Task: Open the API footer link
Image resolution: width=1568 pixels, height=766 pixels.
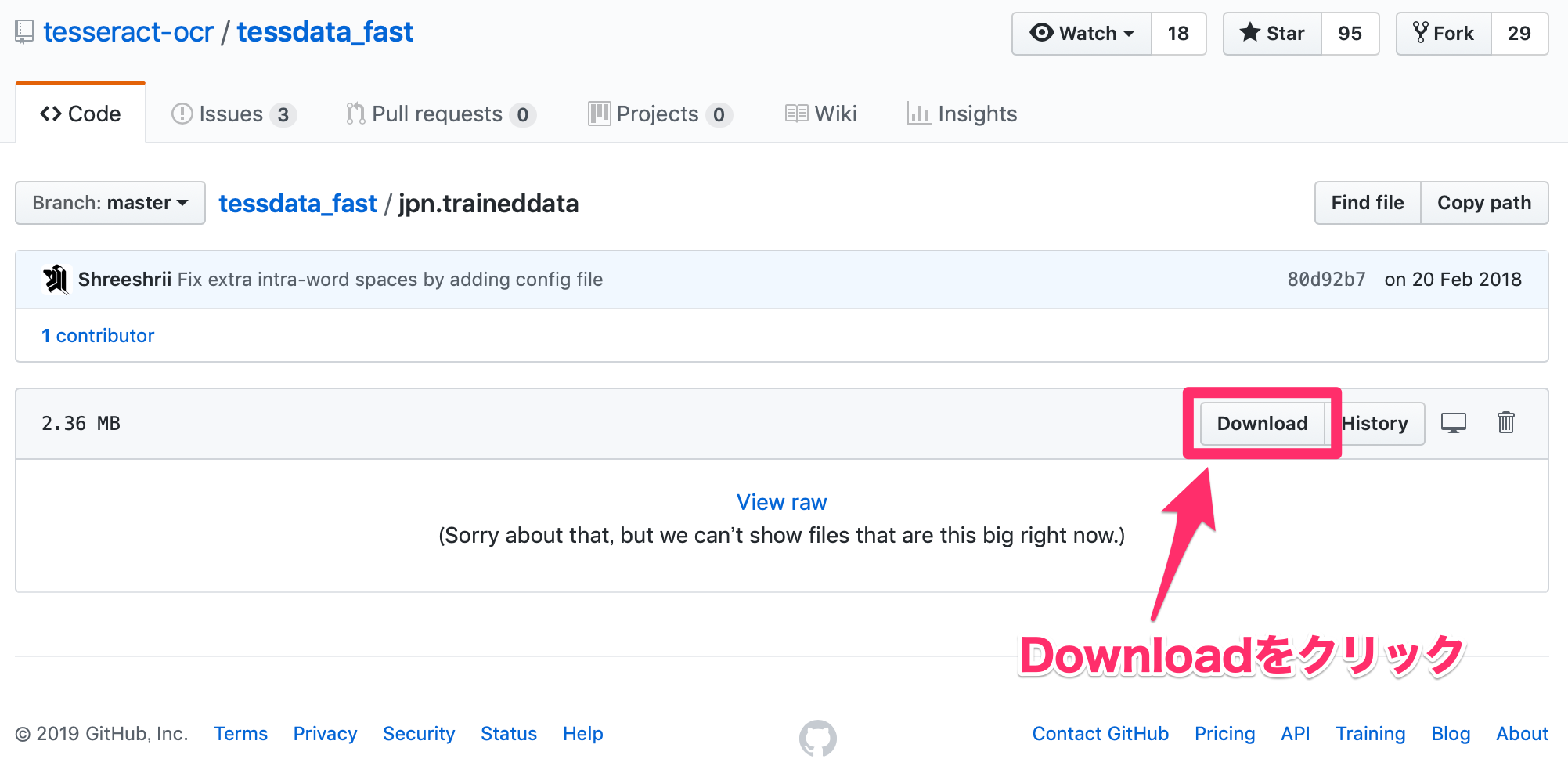Action: pyautogui.click(x=1296, y=734)
